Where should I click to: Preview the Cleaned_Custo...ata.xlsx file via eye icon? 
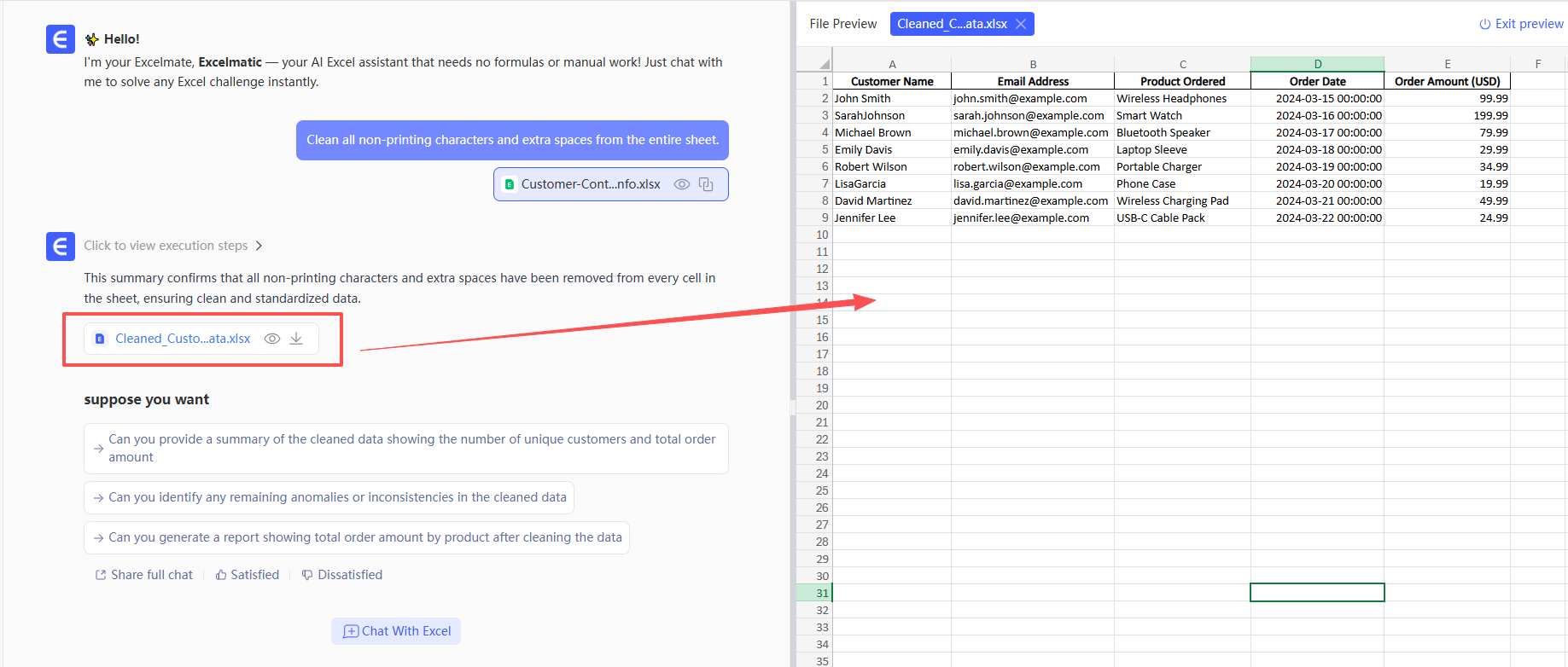272,339
